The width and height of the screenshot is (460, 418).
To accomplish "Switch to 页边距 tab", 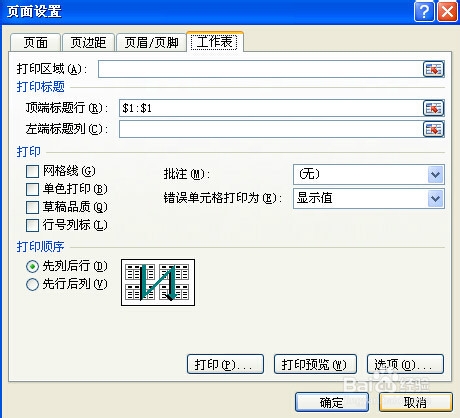I will tap(88, 42).
